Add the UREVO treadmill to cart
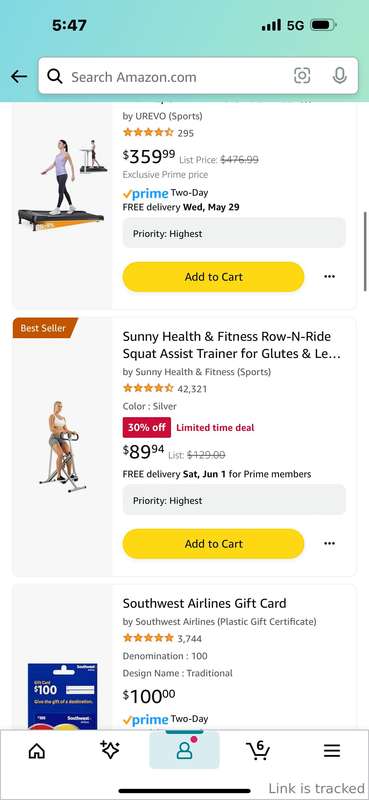369x800 pixels. click(213, 277)
